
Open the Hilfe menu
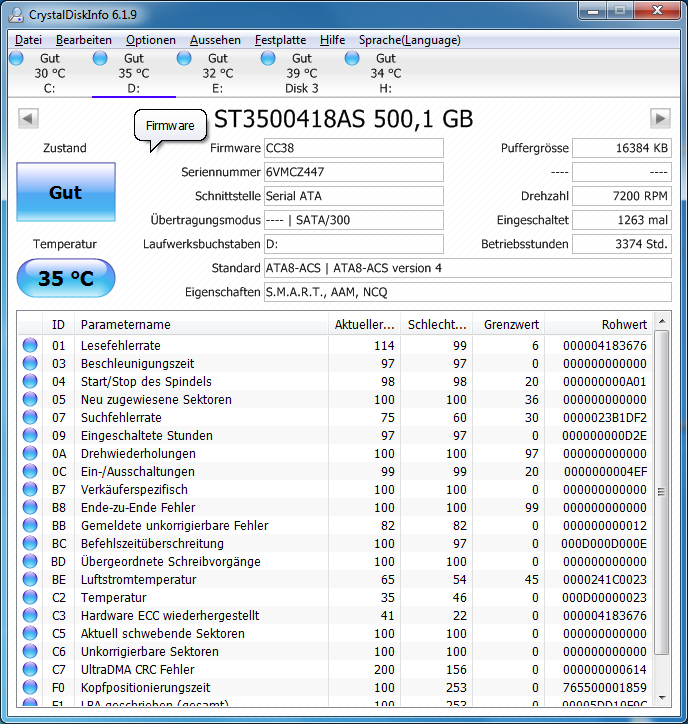(332, 40)
